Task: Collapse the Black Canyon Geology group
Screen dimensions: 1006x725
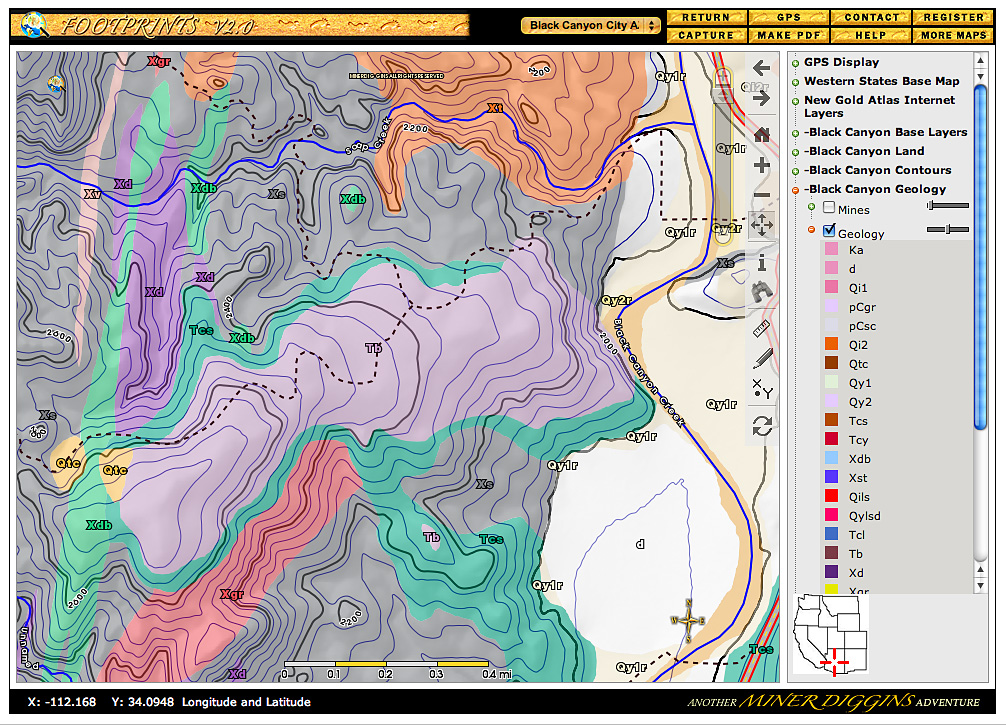Action: pyautogui.click(x=795, y=189)
